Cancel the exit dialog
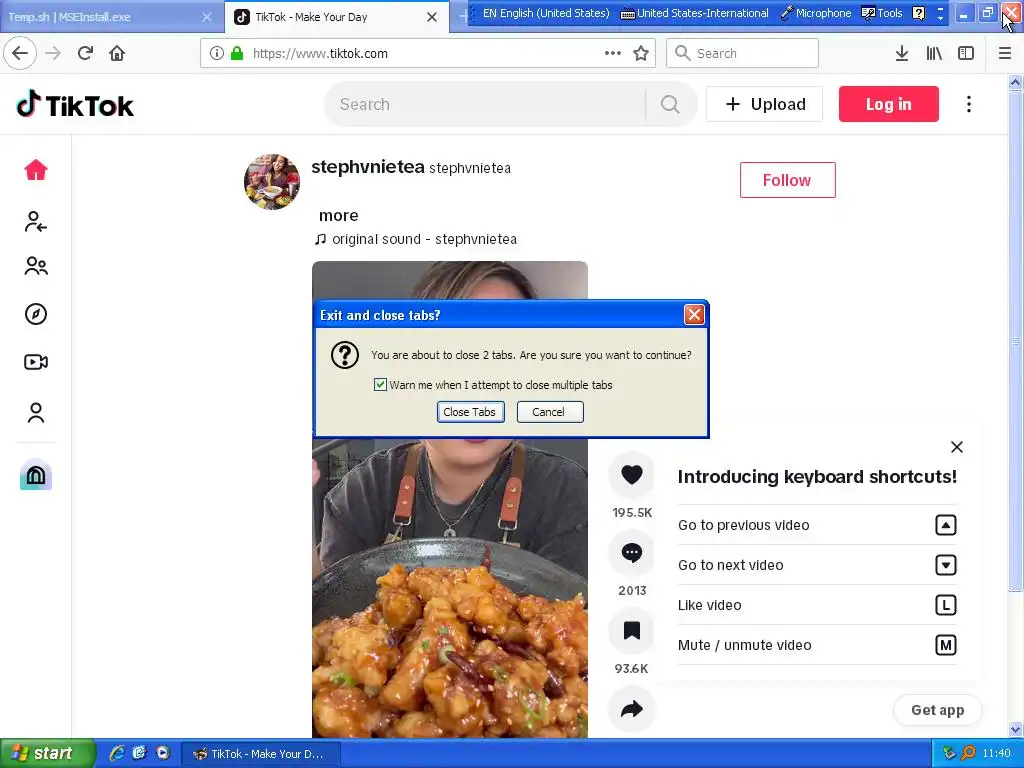This screenshot has width=1024, height=768. [550, 412]
